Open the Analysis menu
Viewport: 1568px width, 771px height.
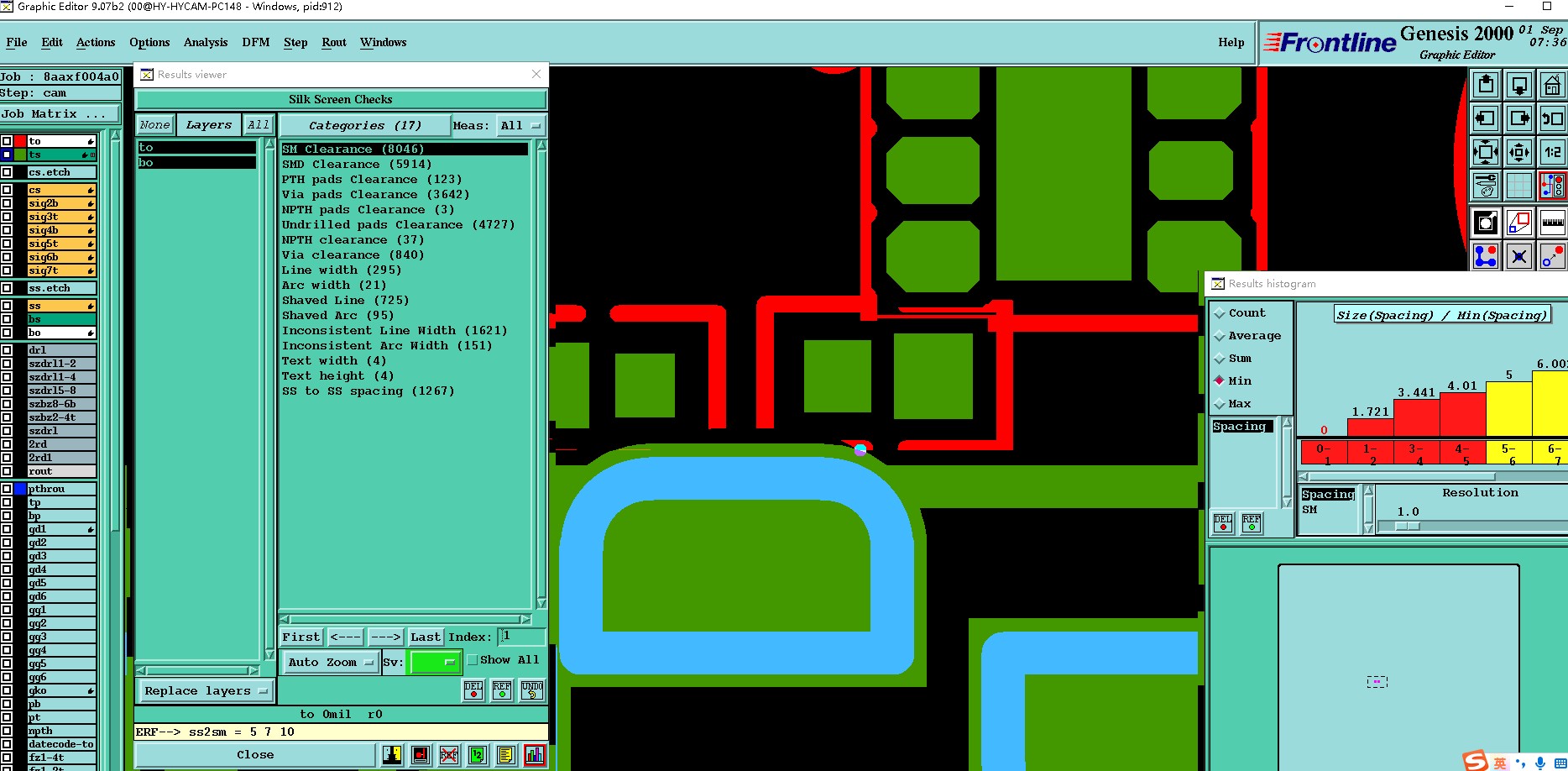[x=206, y=42]
